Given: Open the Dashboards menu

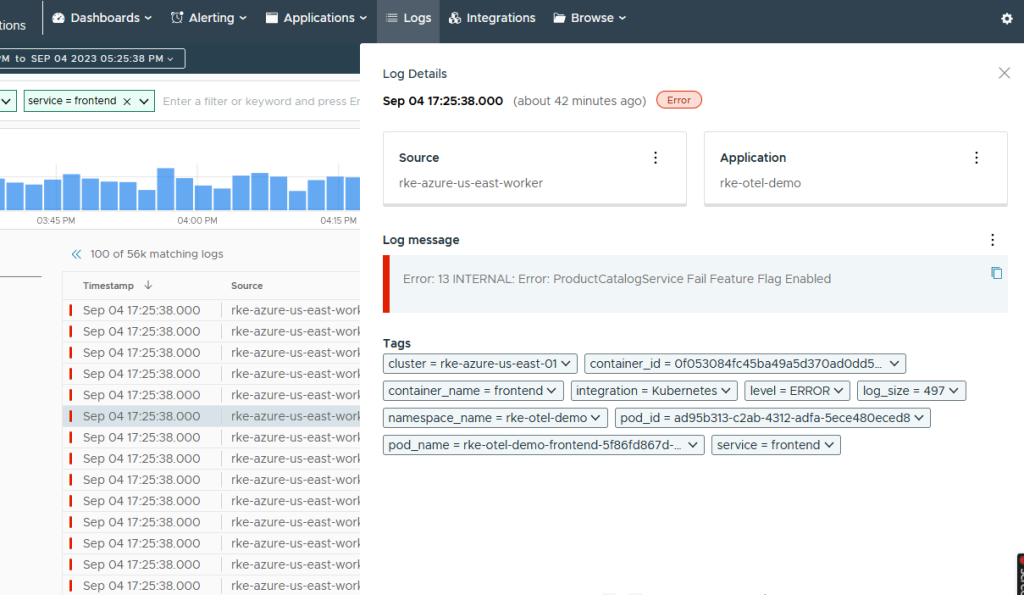Looking at the screenshot, I should (102, 18).
